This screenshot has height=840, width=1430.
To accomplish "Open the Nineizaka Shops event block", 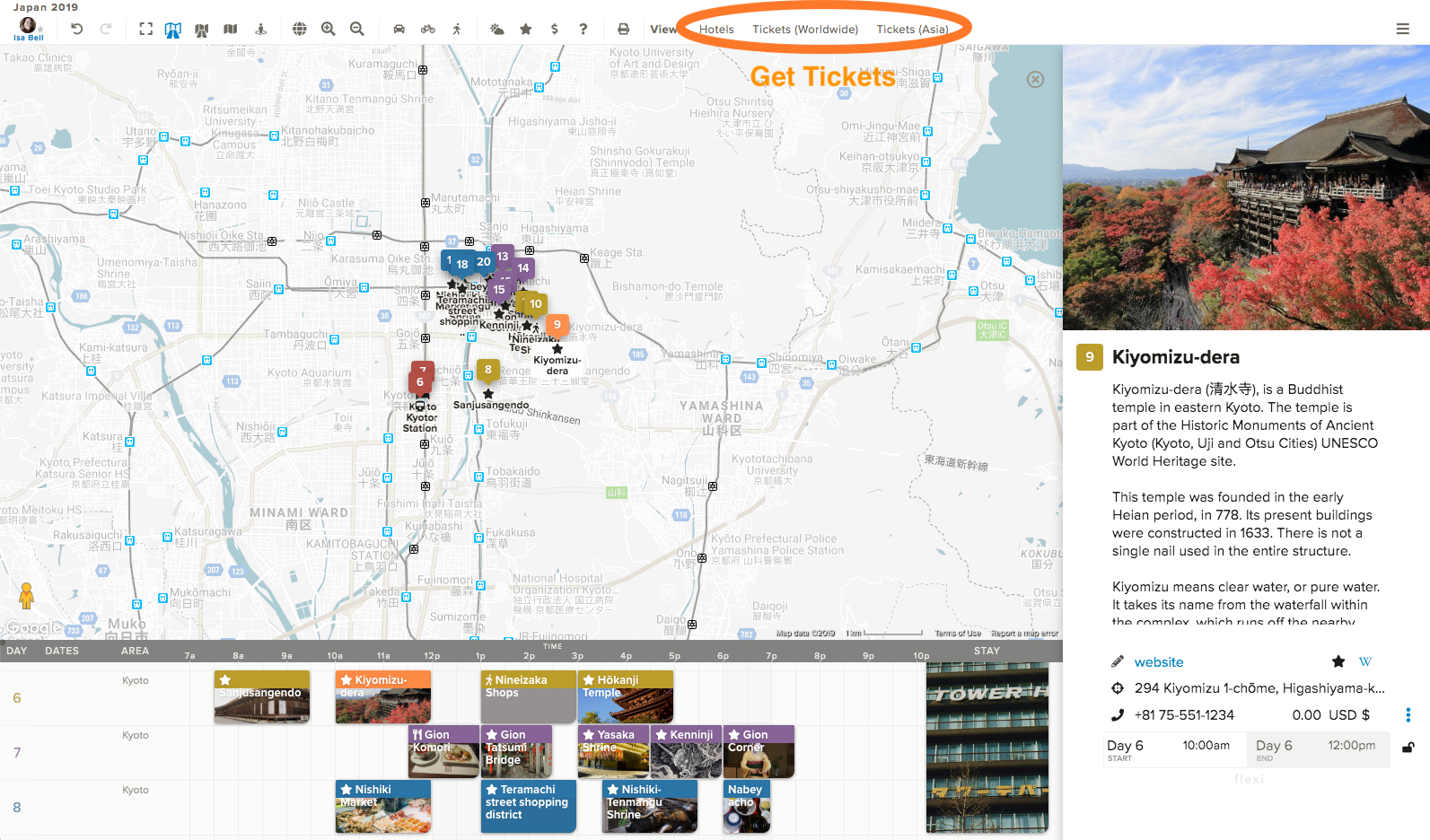I will 529,697.
